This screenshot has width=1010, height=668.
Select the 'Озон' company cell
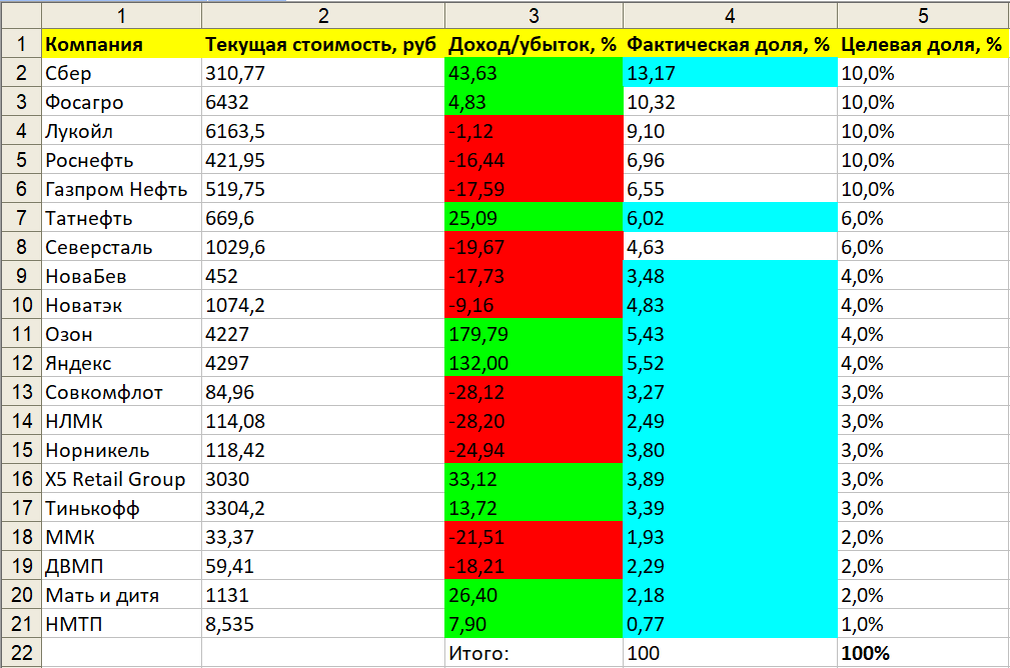click(x=121, y=334)
